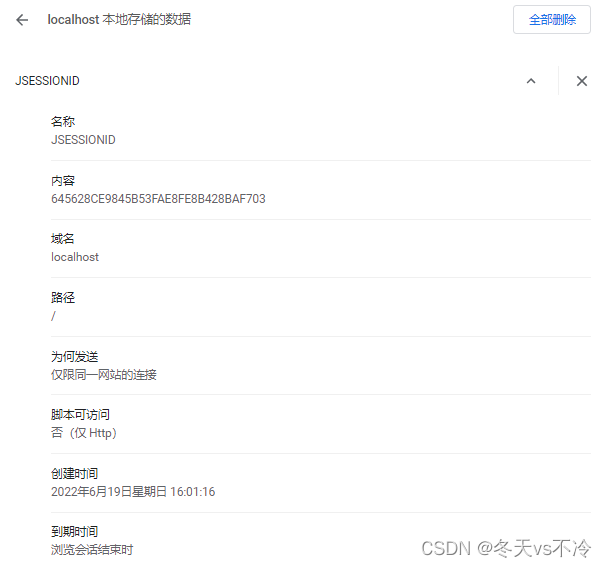This screenshot has height=568, width=607.
Task: Click the 域名 field label
Action: pos(62,239)
